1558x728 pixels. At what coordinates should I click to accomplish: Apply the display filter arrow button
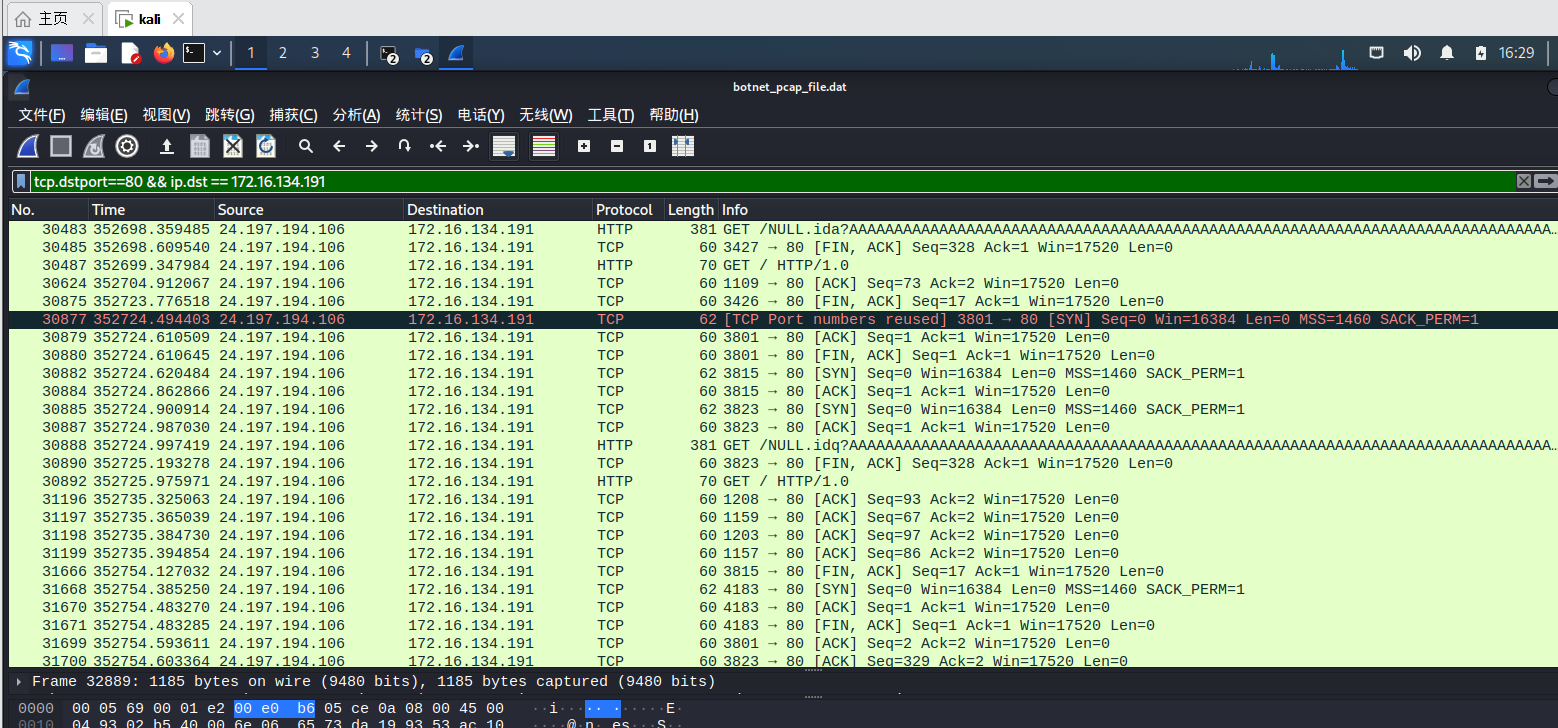pos(1546,181)
